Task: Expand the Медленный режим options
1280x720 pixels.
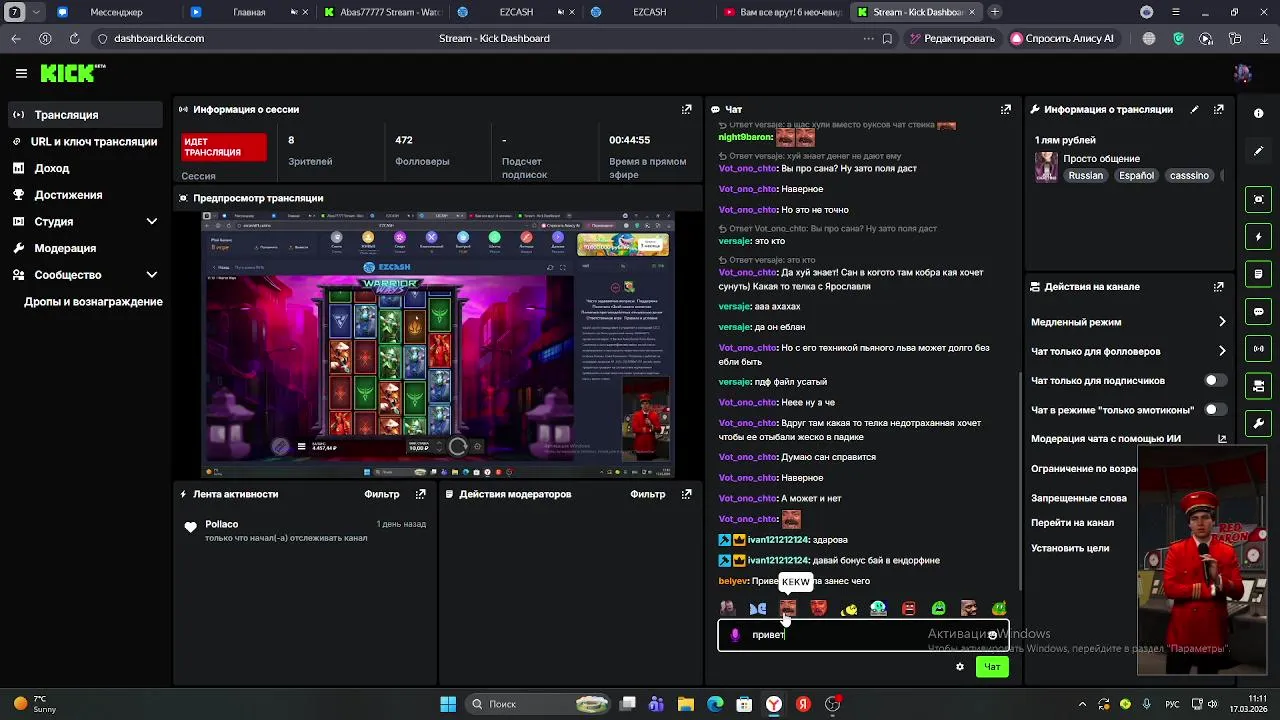Action: (x=1222, y=322)
